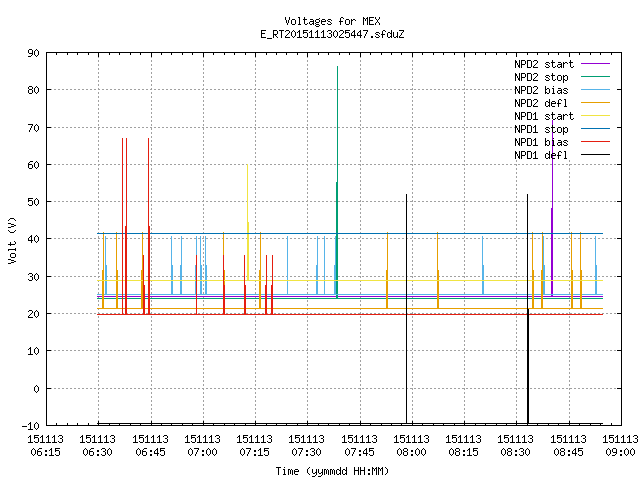Click the y-axis tick value 20
Screen dimensions: 640x480
(x=33, y=314)
